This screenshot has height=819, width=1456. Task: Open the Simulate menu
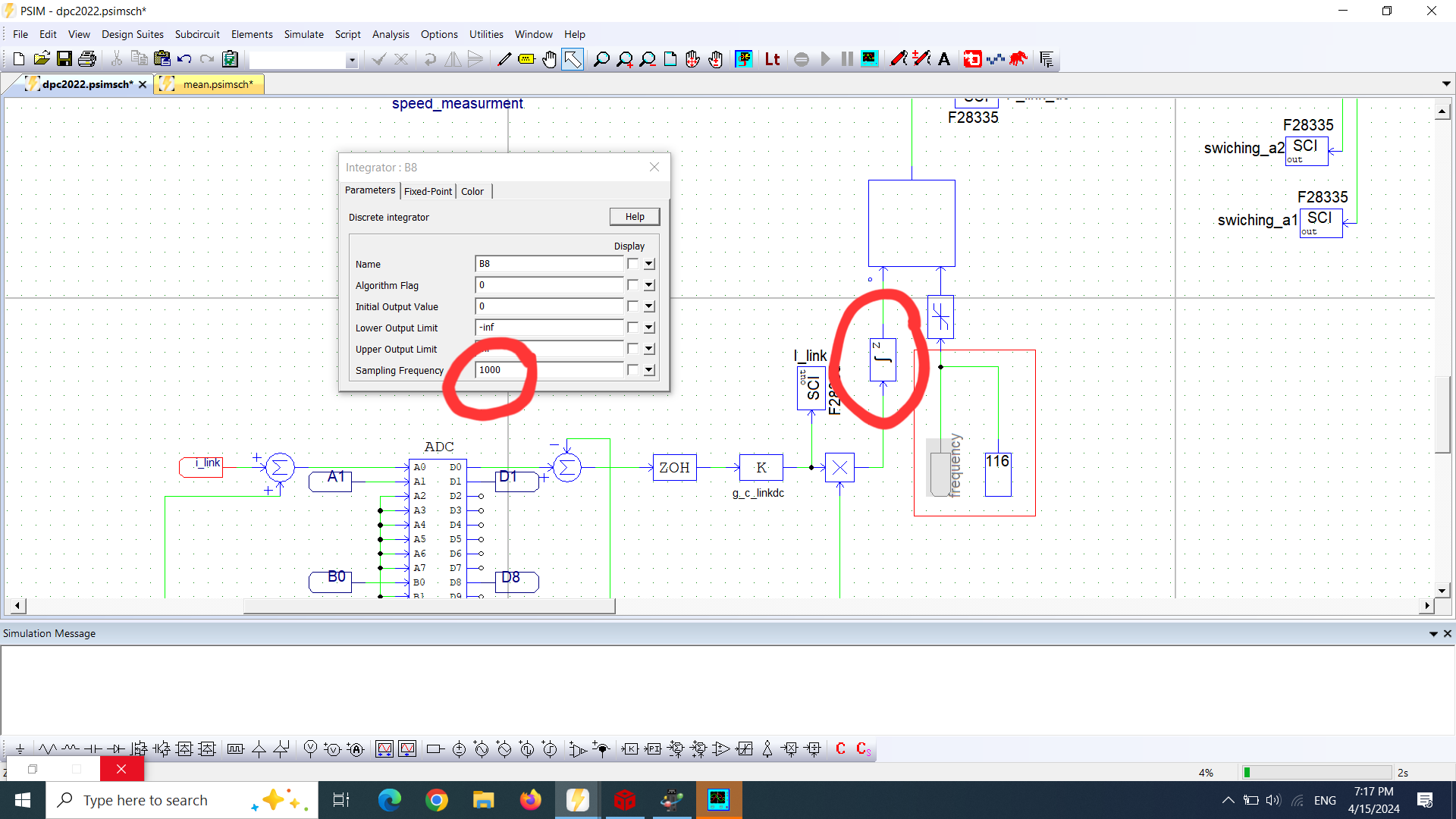[x=303, y=34]
